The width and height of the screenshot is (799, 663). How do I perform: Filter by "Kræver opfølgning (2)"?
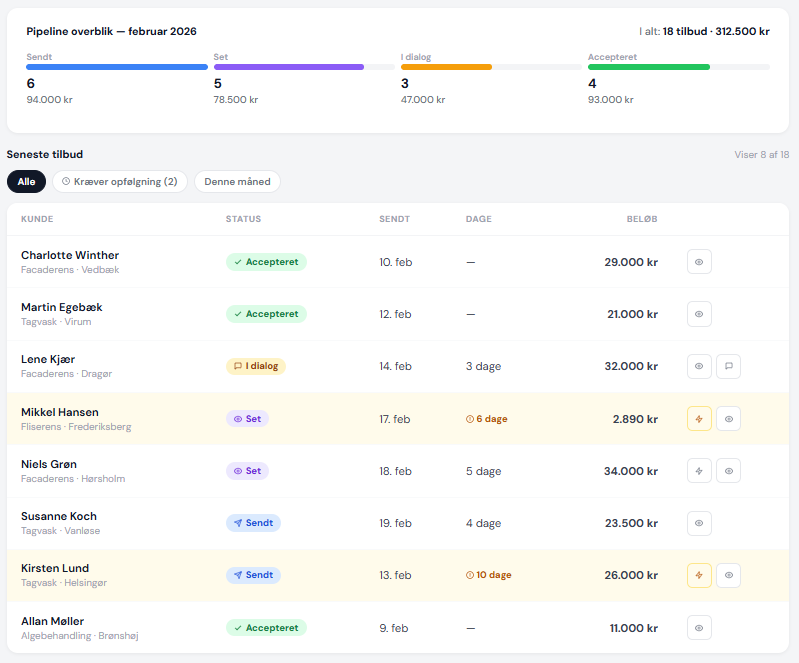point(119,182)
